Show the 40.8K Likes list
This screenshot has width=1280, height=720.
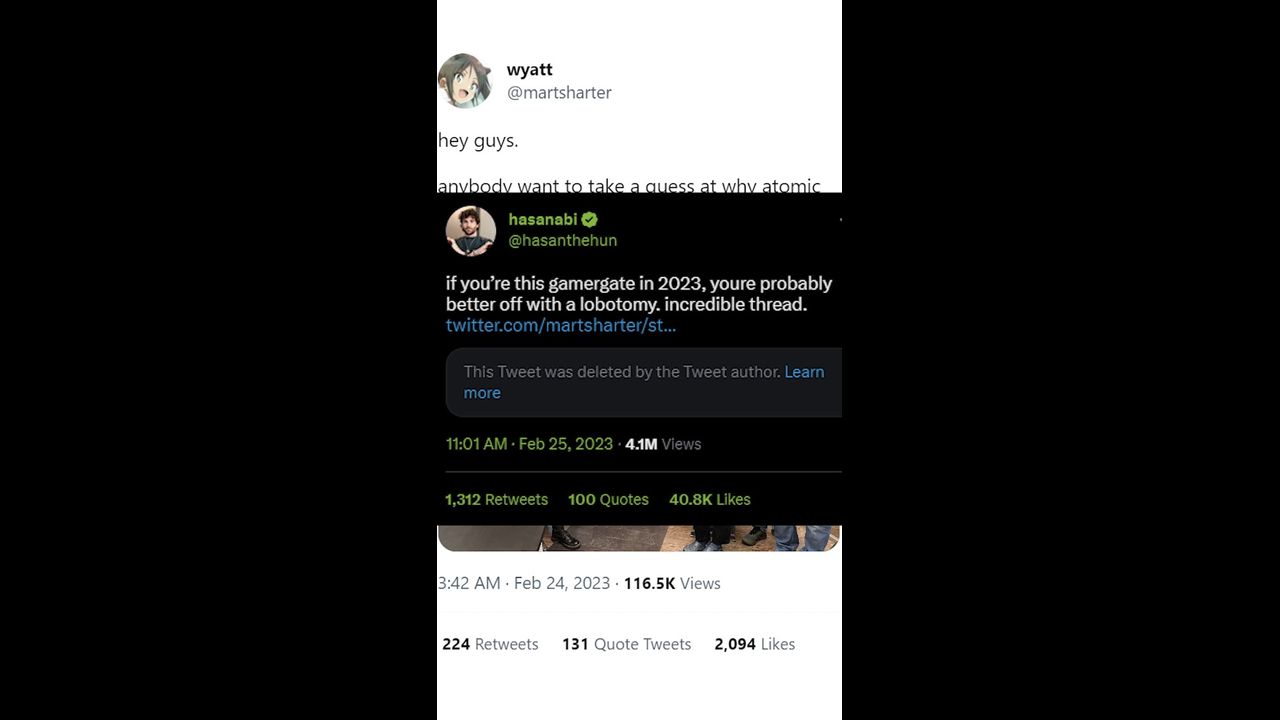709,500
